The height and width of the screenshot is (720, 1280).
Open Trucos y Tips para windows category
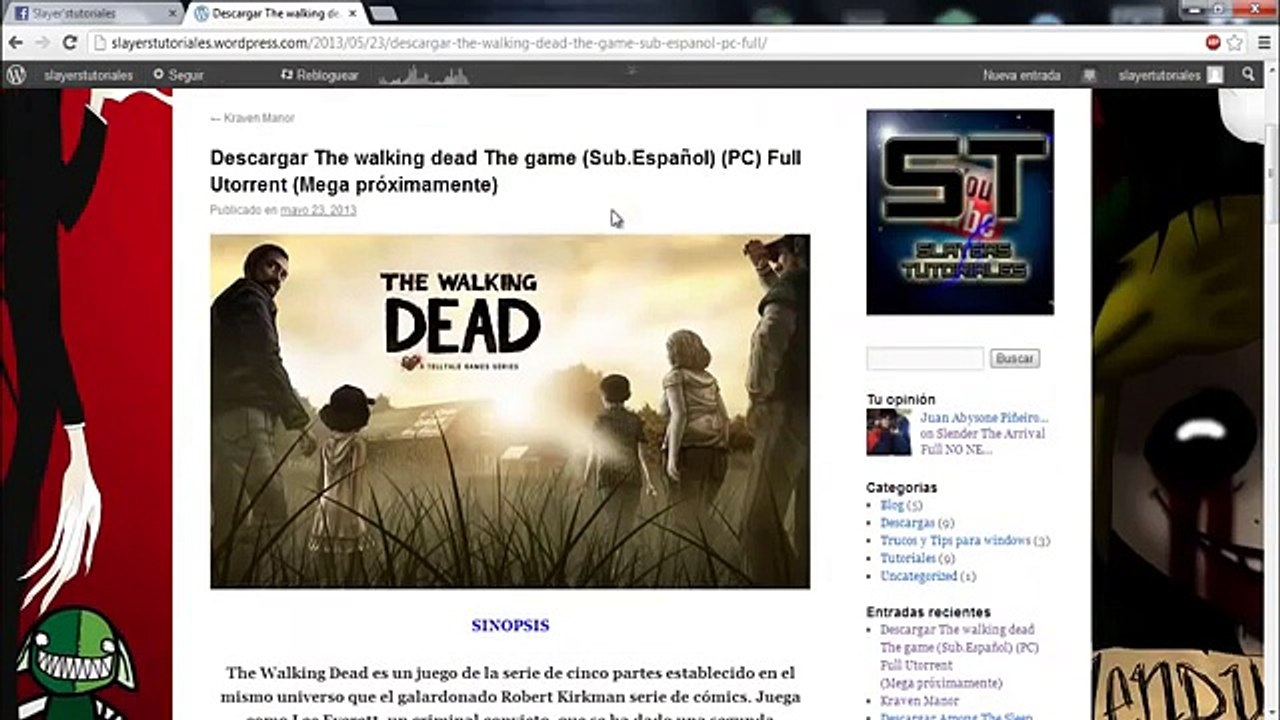coord(955,541)
